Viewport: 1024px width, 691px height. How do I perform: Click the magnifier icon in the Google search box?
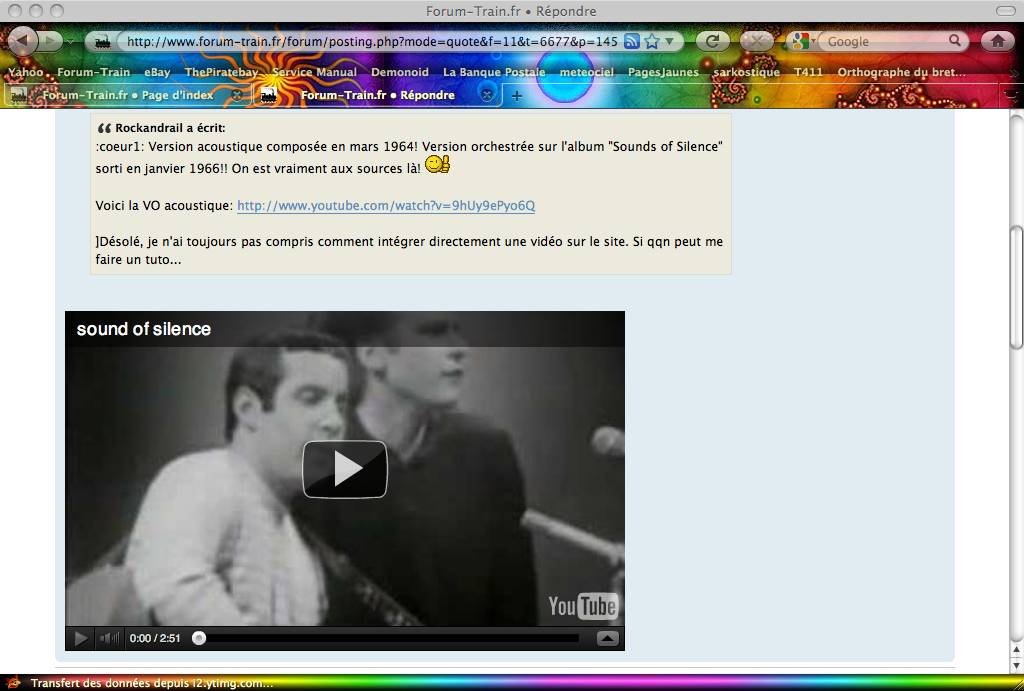click(955, 40)
